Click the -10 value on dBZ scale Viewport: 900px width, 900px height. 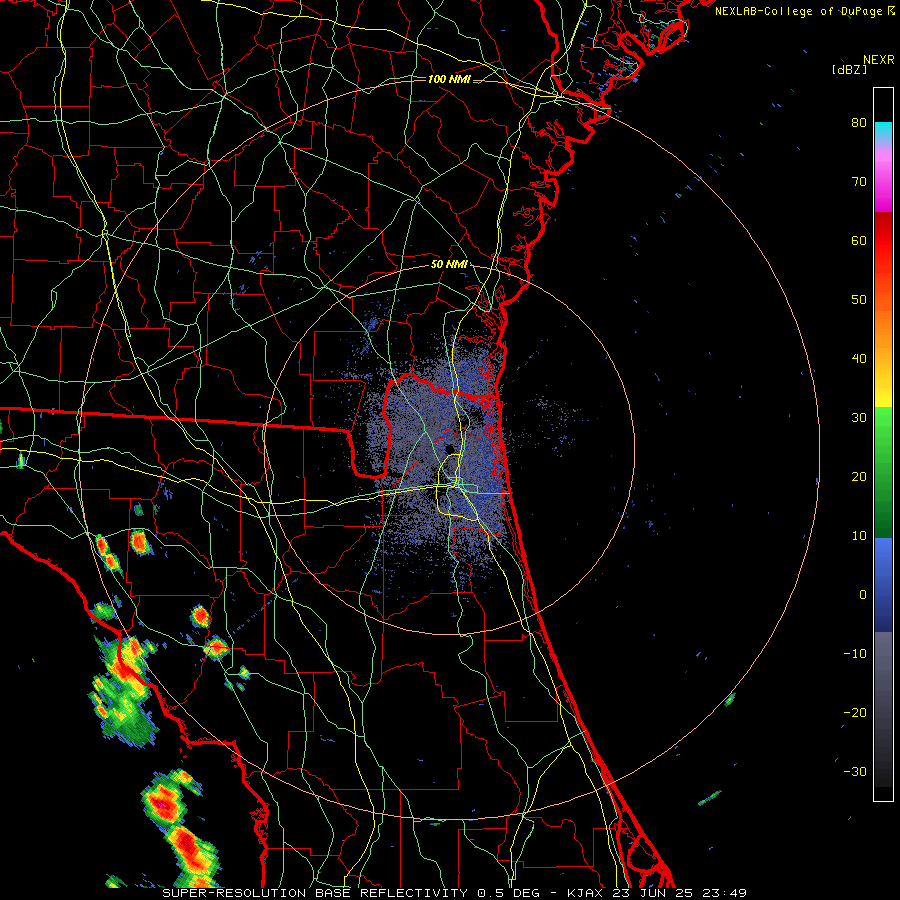pyautogui.click(x=855, y=654)
